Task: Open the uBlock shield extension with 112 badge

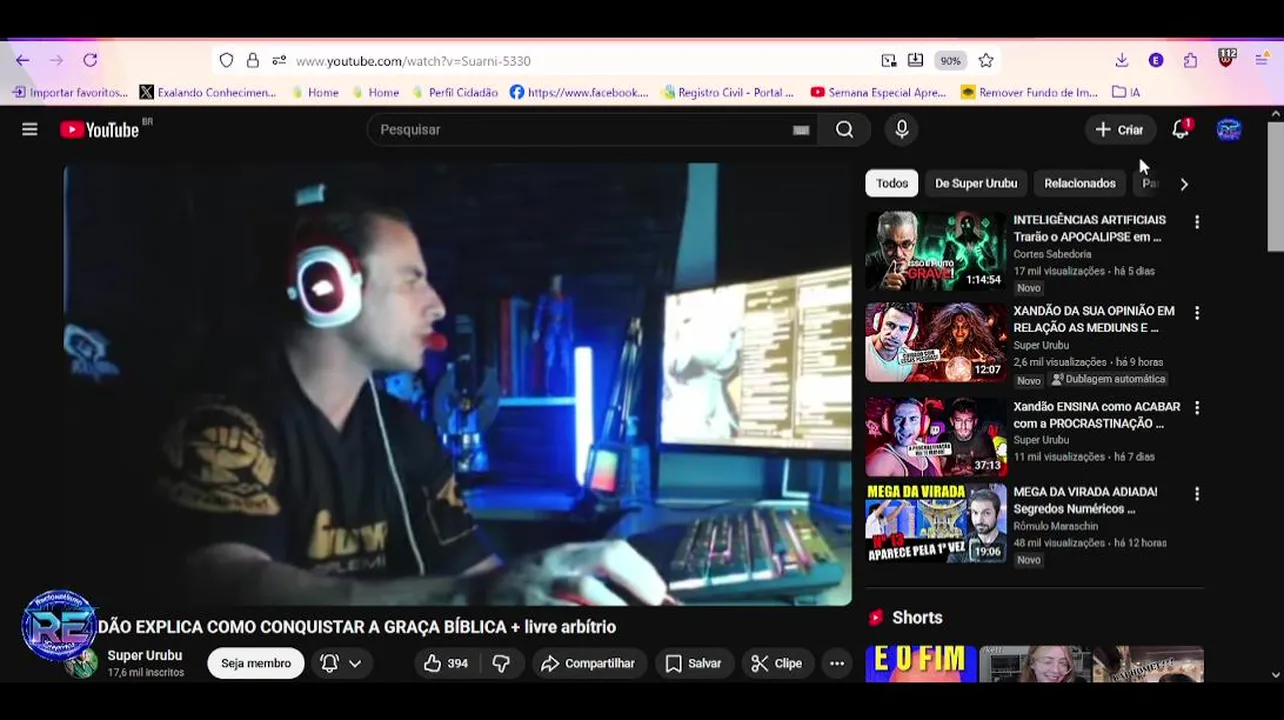Action: [1226, 58]
